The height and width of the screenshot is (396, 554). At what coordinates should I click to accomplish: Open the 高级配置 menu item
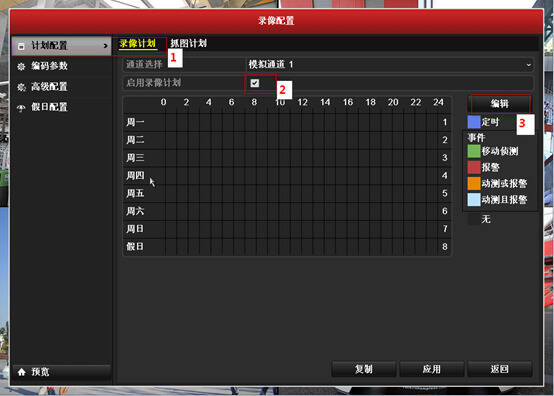click(x=61, y=87)
